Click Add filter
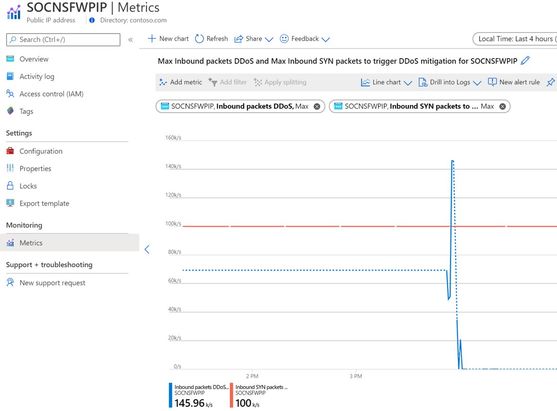557x411 pixels. [x=228, y=82]
